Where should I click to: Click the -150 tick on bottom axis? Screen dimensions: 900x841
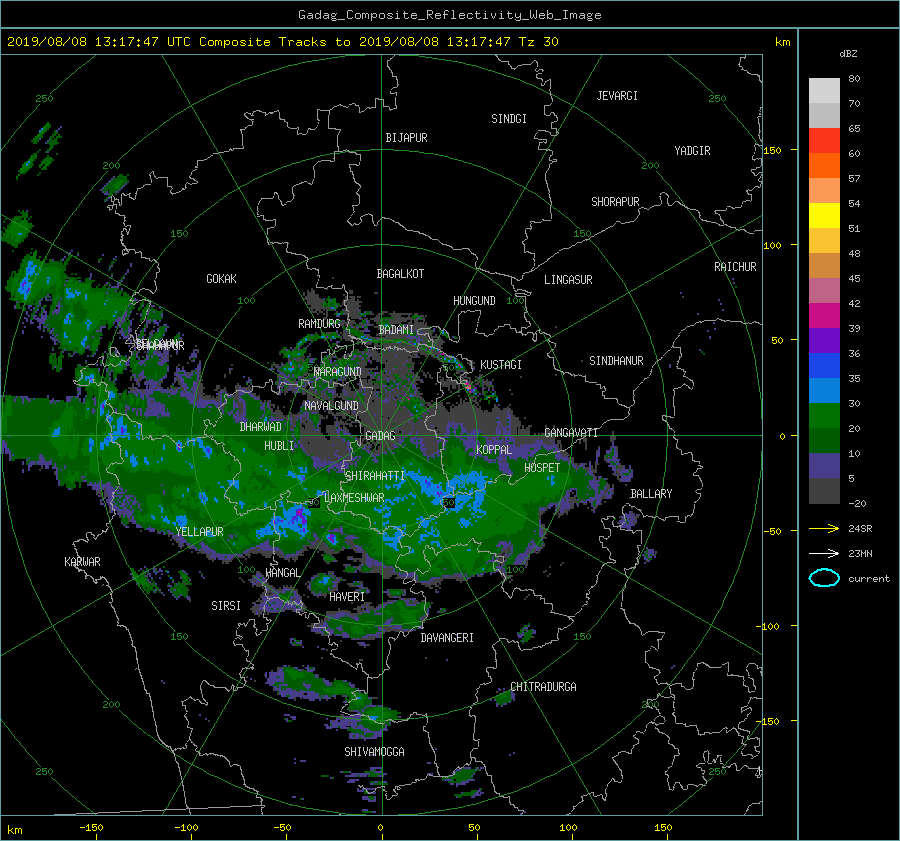point(91,827)
